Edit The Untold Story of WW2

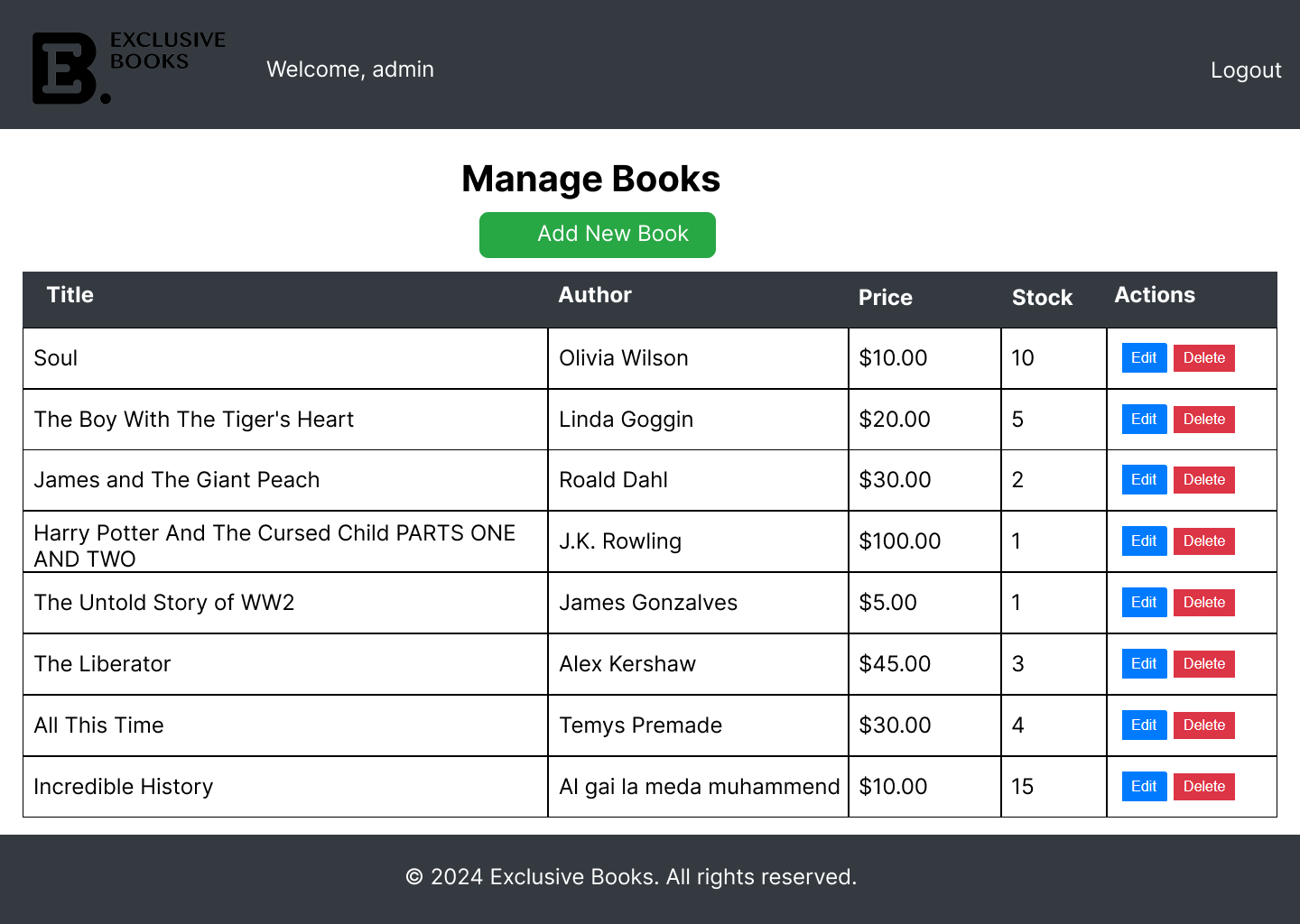click(x=1144, y=603)
